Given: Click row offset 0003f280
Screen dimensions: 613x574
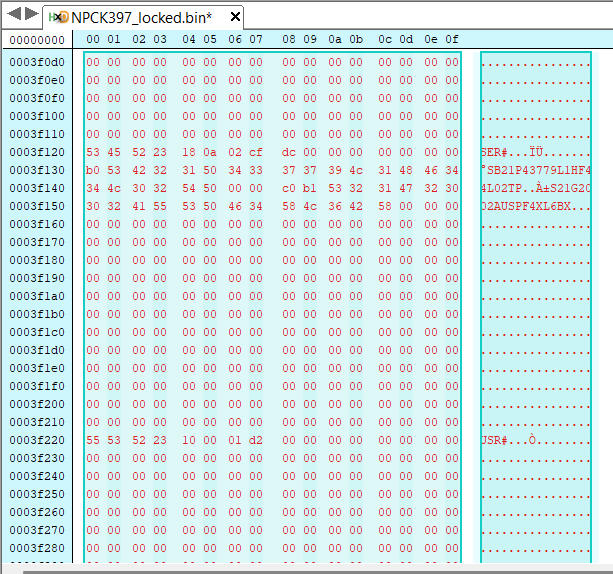Looking at the screenshot, I should click(x=37, y=548).
